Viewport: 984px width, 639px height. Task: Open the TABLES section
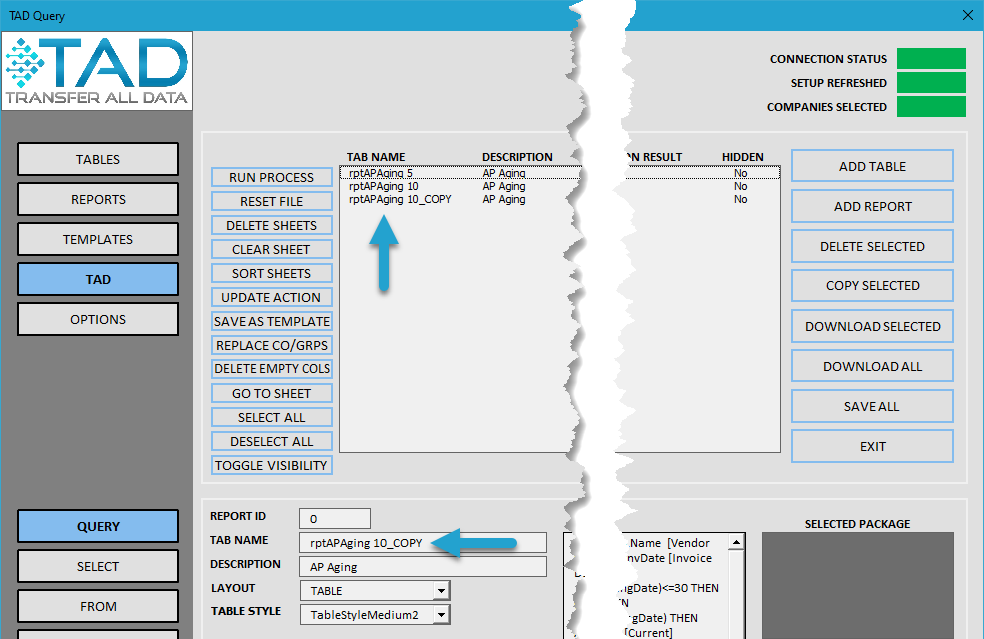(98, 159)
